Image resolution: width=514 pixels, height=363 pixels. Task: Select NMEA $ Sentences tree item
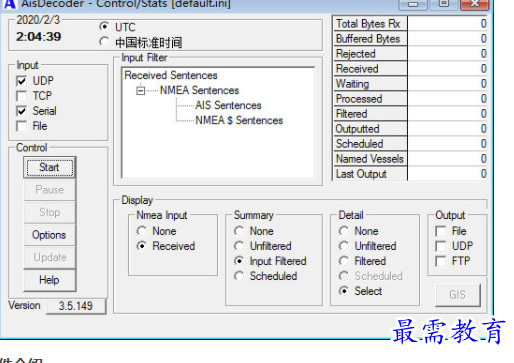tap(239, 120)
